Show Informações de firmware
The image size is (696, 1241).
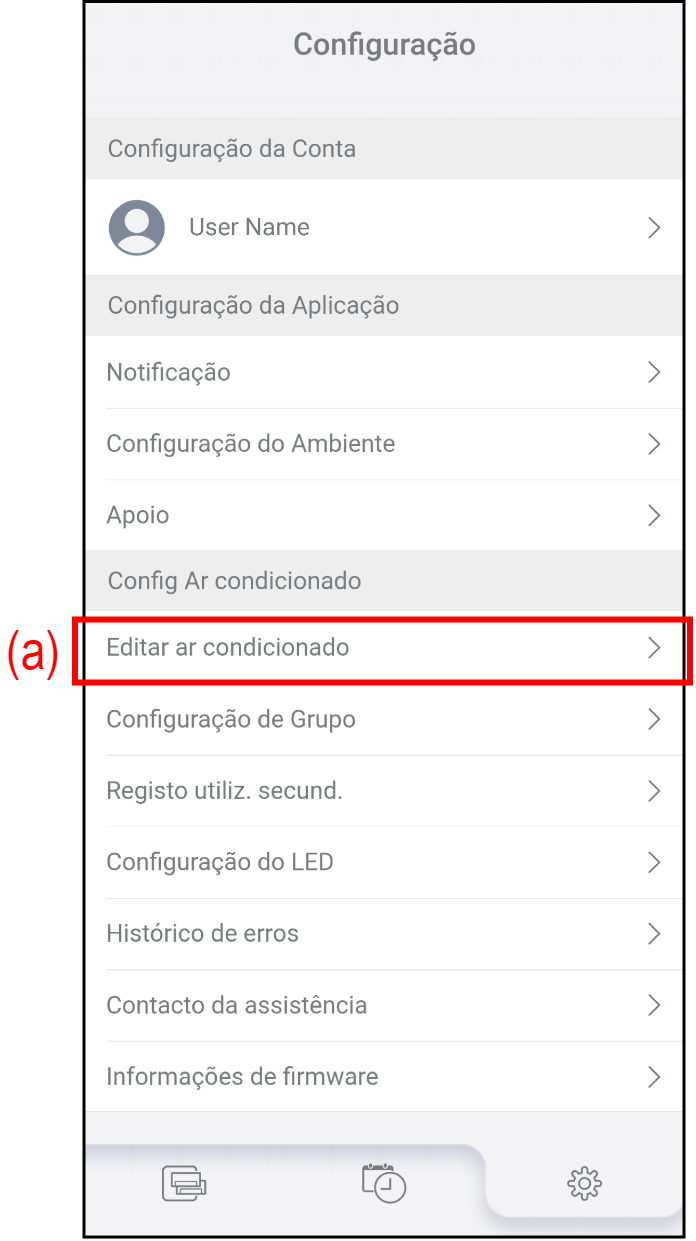[x=242, y=1077]
